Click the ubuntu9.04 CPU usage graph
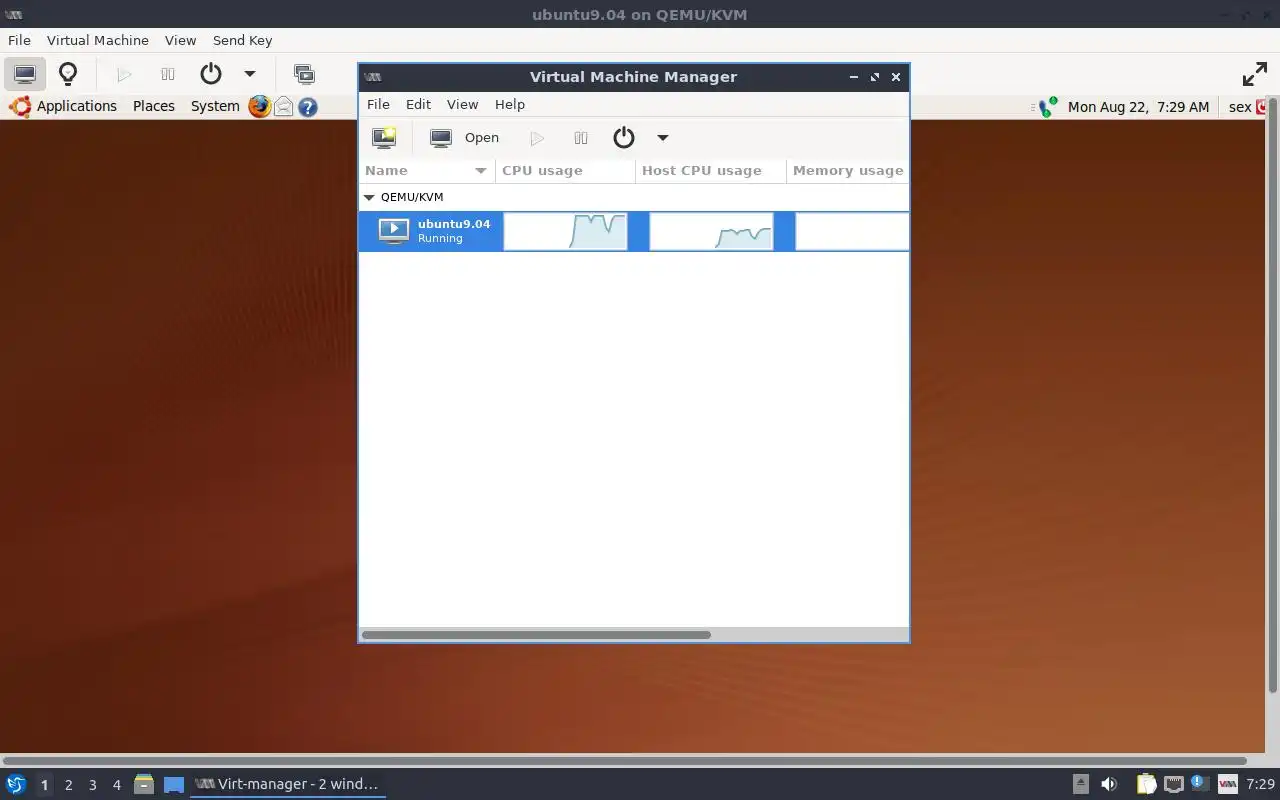This screenshot has width=1280, height=800. pyautogui.click(x=566, y=231)
